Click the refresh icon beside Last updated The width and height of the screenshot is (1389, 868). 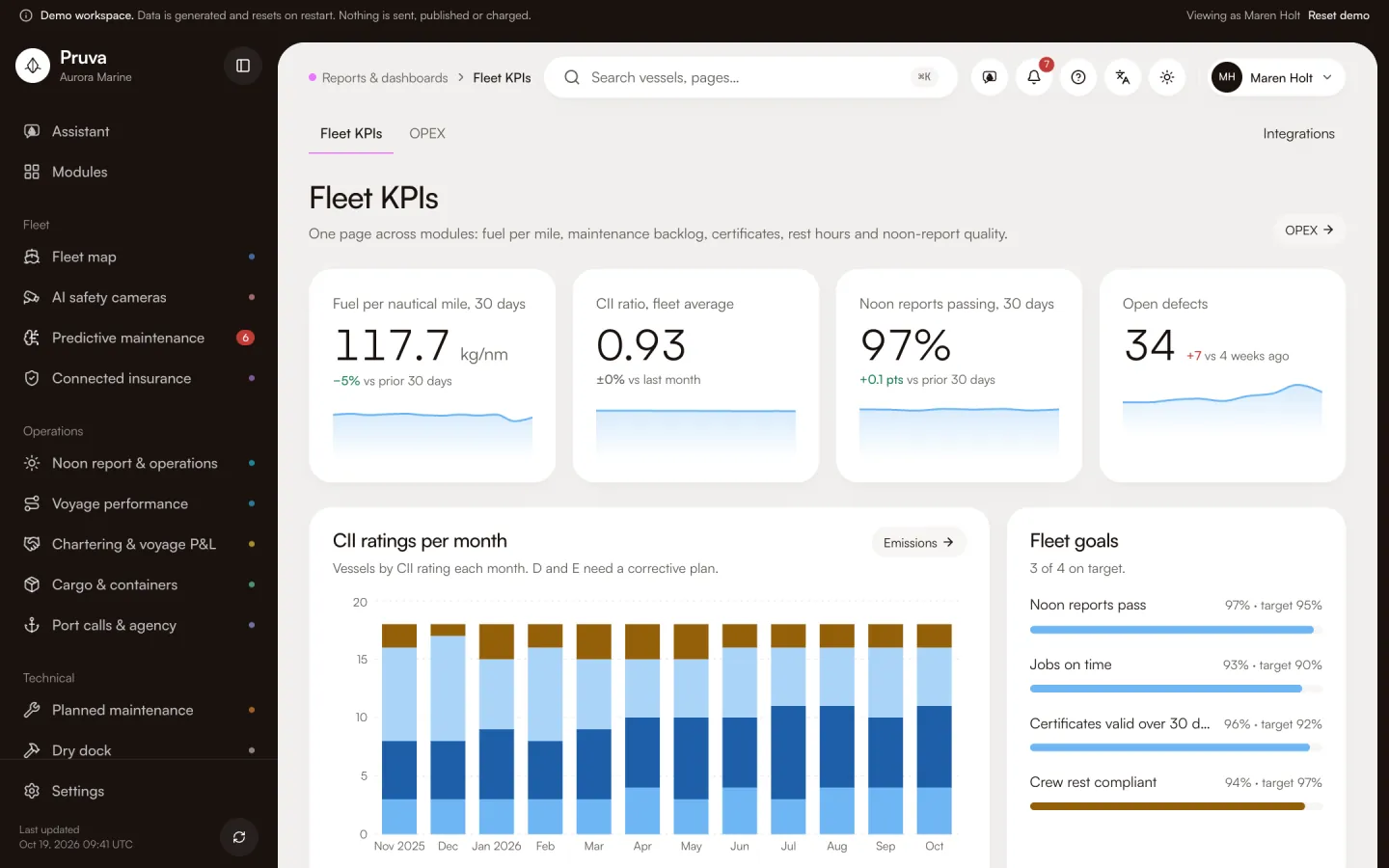(239, 837)
